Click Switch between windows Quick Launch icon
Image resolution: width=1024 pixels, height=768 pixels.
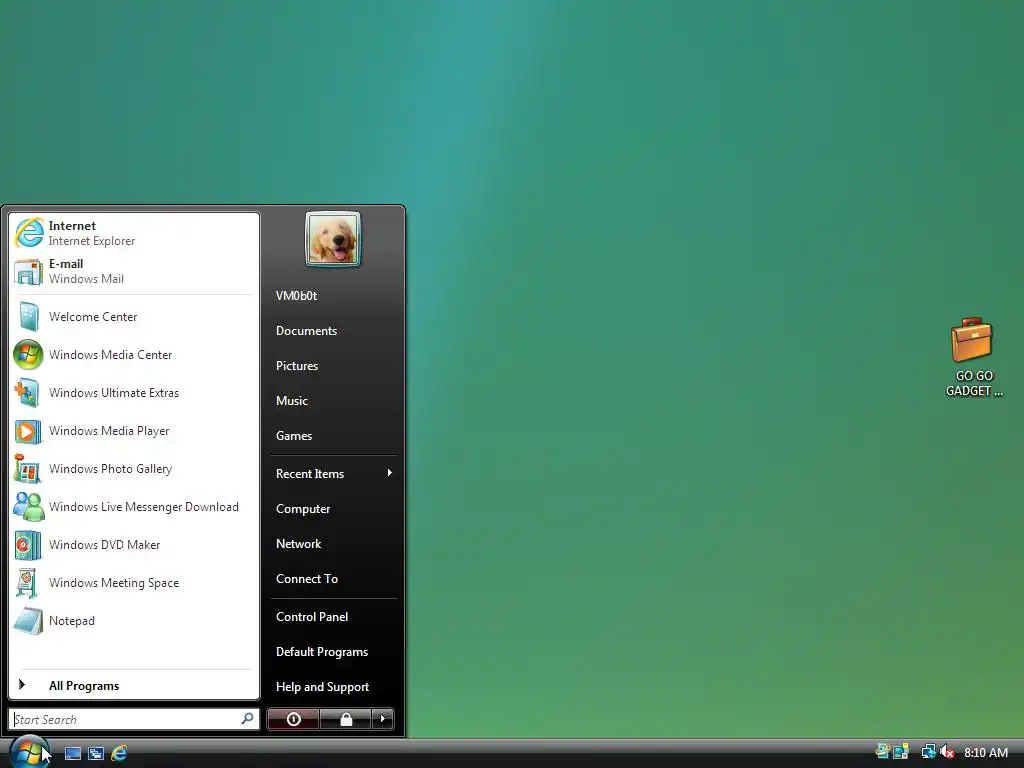coord(96,753)
